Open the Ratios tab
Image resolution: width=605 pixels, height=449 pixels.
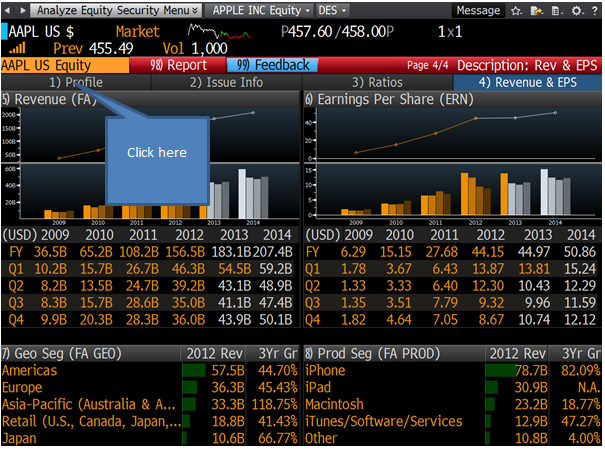(x=377, y=82)
